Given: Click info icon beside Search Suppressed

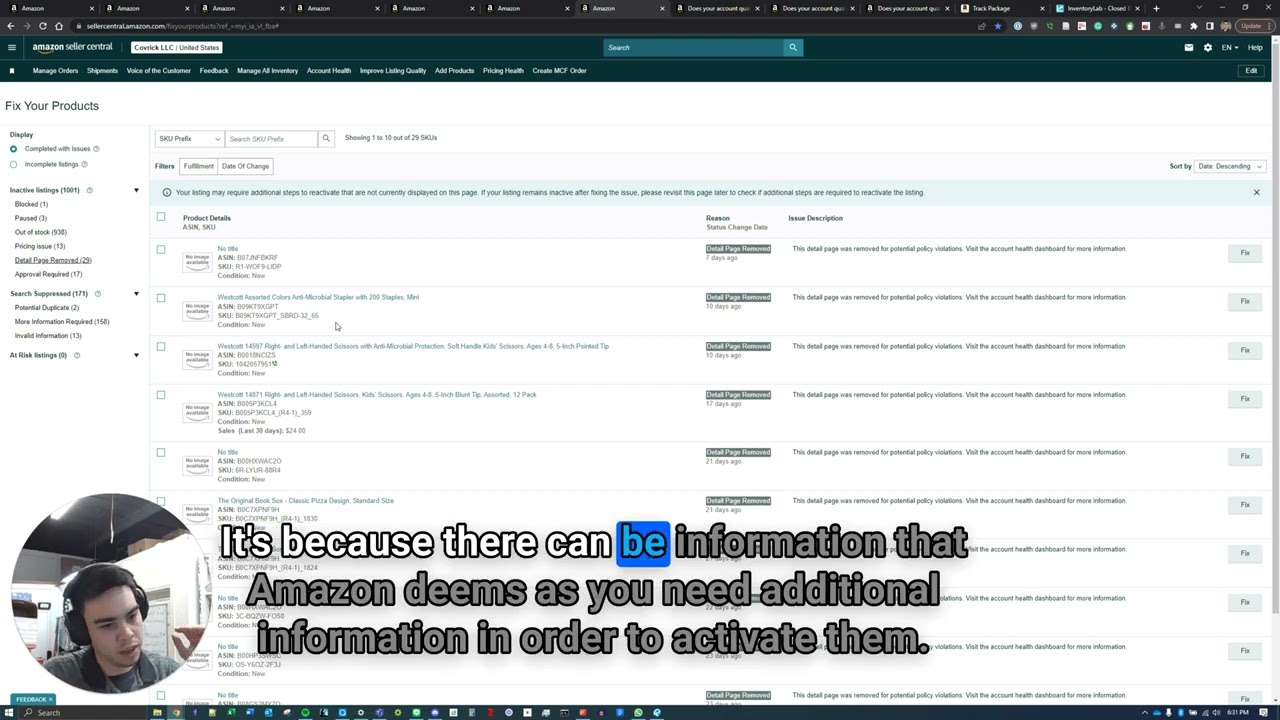Looking at the screenshot, I should coord(97,294).
